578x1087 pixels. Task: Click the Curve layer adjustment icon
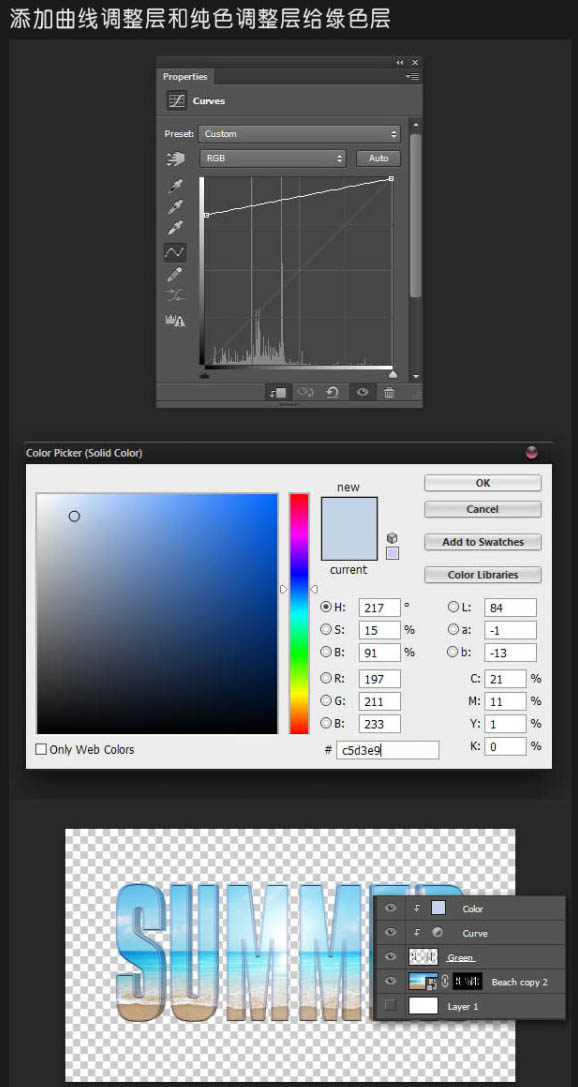pyautogui.click(x=437, y=933)
